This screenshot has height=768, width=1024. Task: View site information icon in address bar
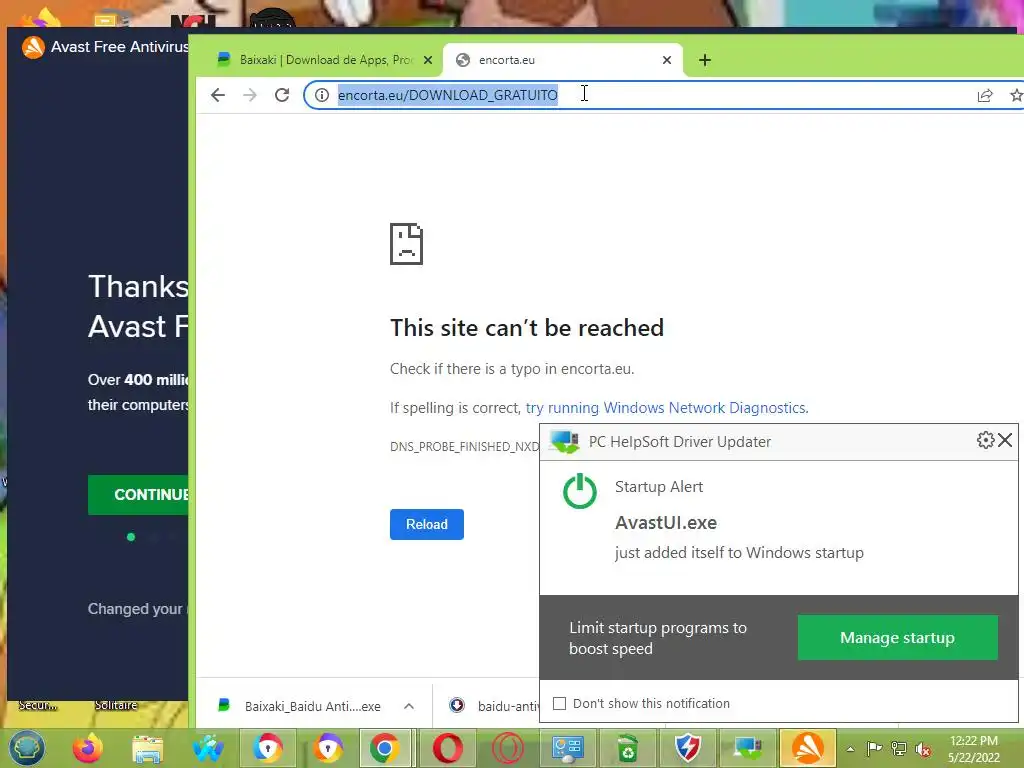click(x=322, y=95)
